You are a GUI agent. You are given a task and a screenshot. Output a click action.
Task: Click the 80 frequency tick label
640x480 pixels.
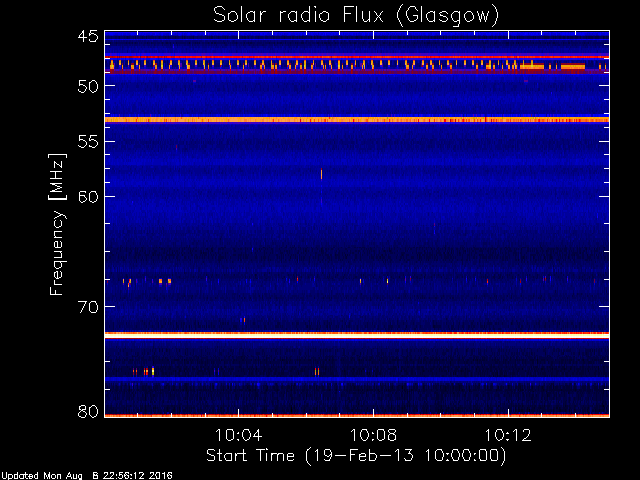(88, 411)
